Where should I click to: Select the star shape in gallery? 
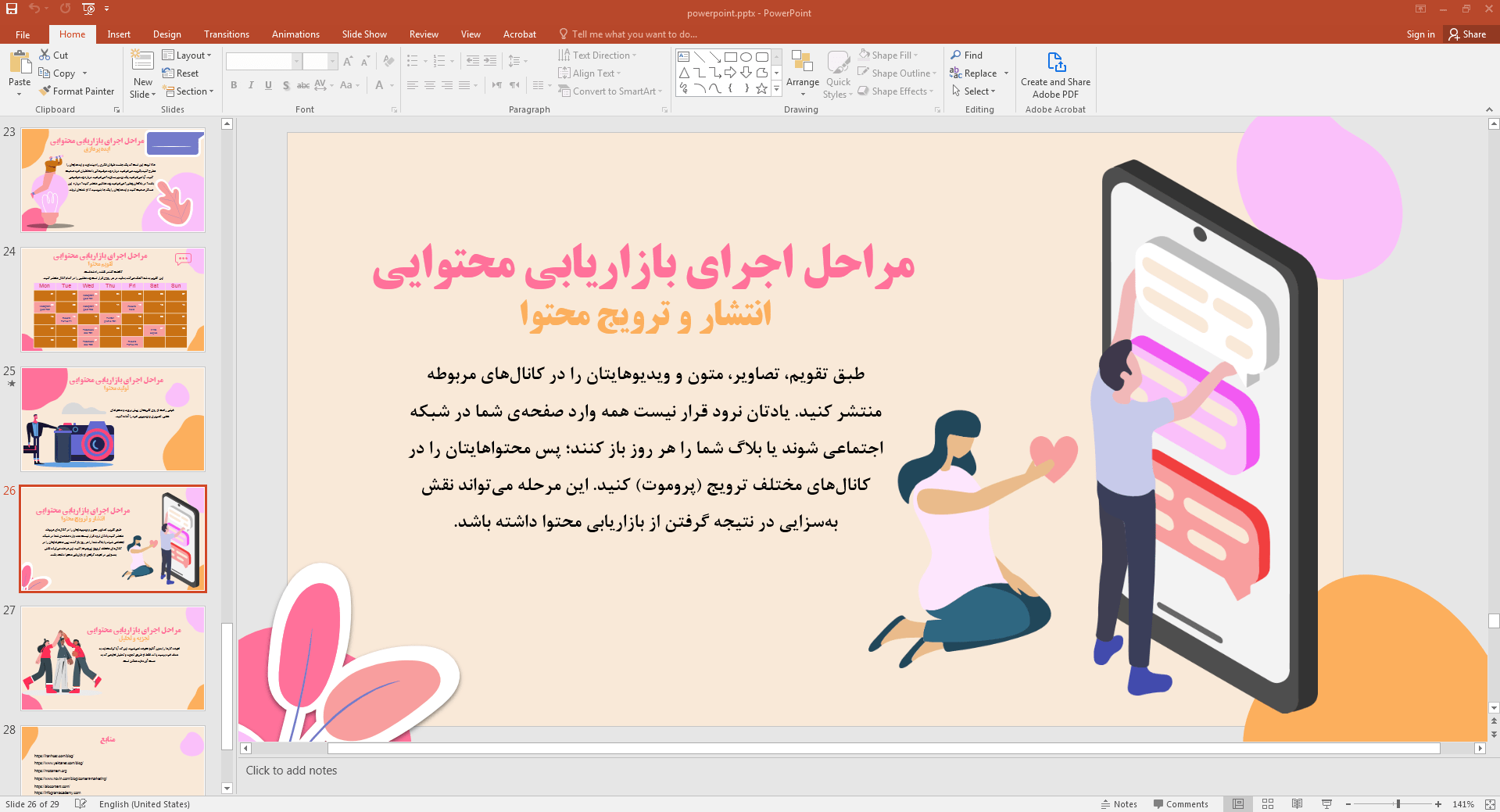pyautogui.click(x=761, y=89)
